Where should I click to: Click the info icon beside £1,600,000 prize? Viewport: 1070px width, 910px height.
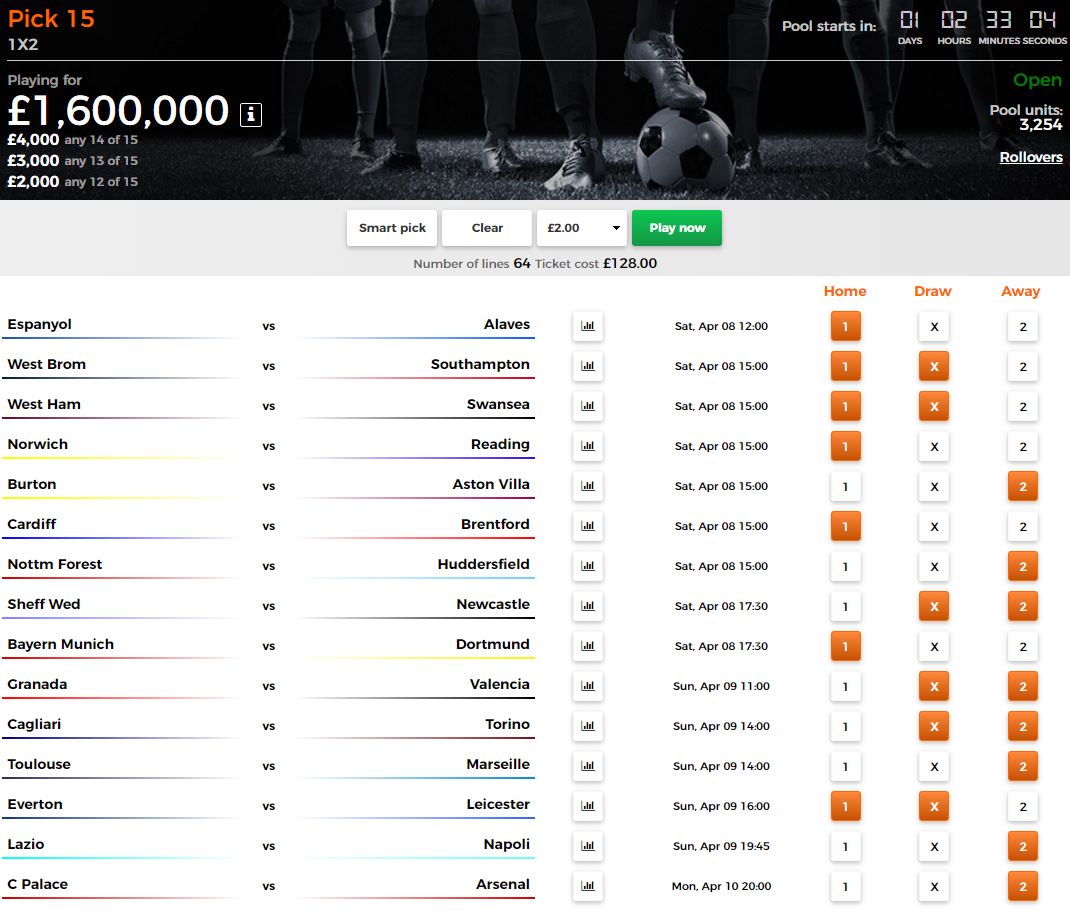click(x=251, y=115)
